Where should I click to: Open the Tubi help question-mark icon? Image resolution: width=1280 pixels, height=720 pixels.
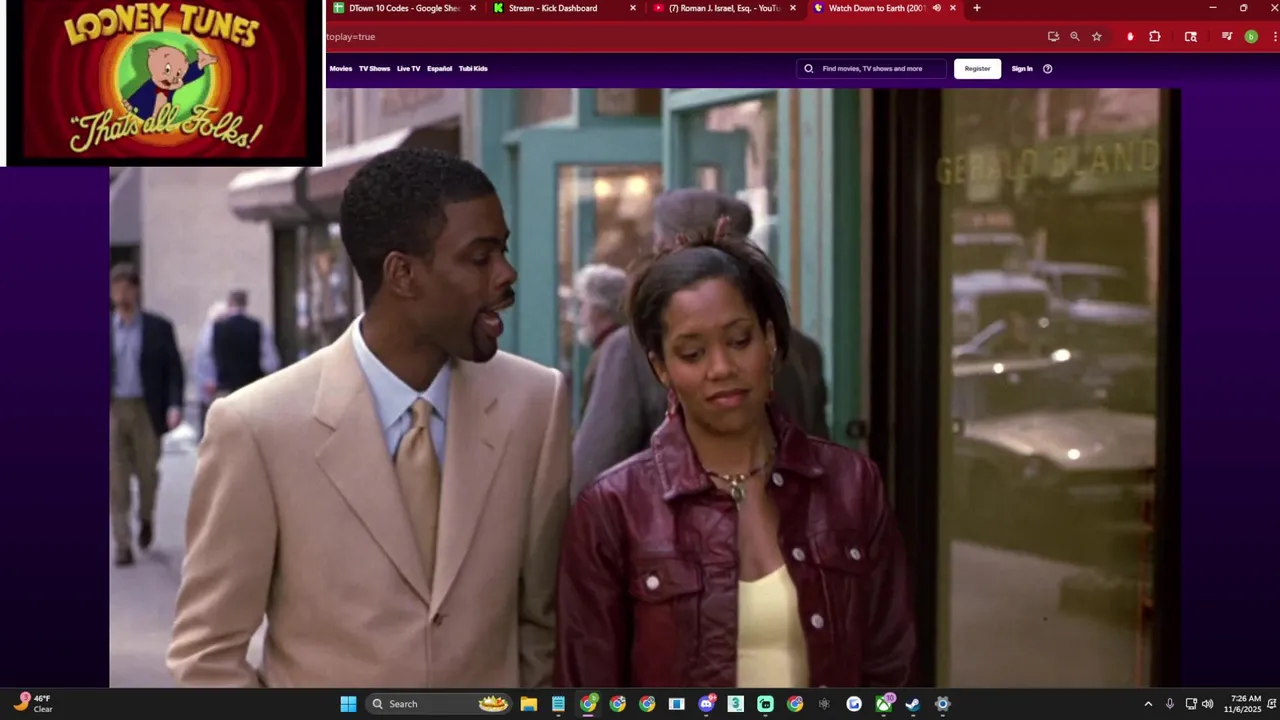coord(1047,69)
